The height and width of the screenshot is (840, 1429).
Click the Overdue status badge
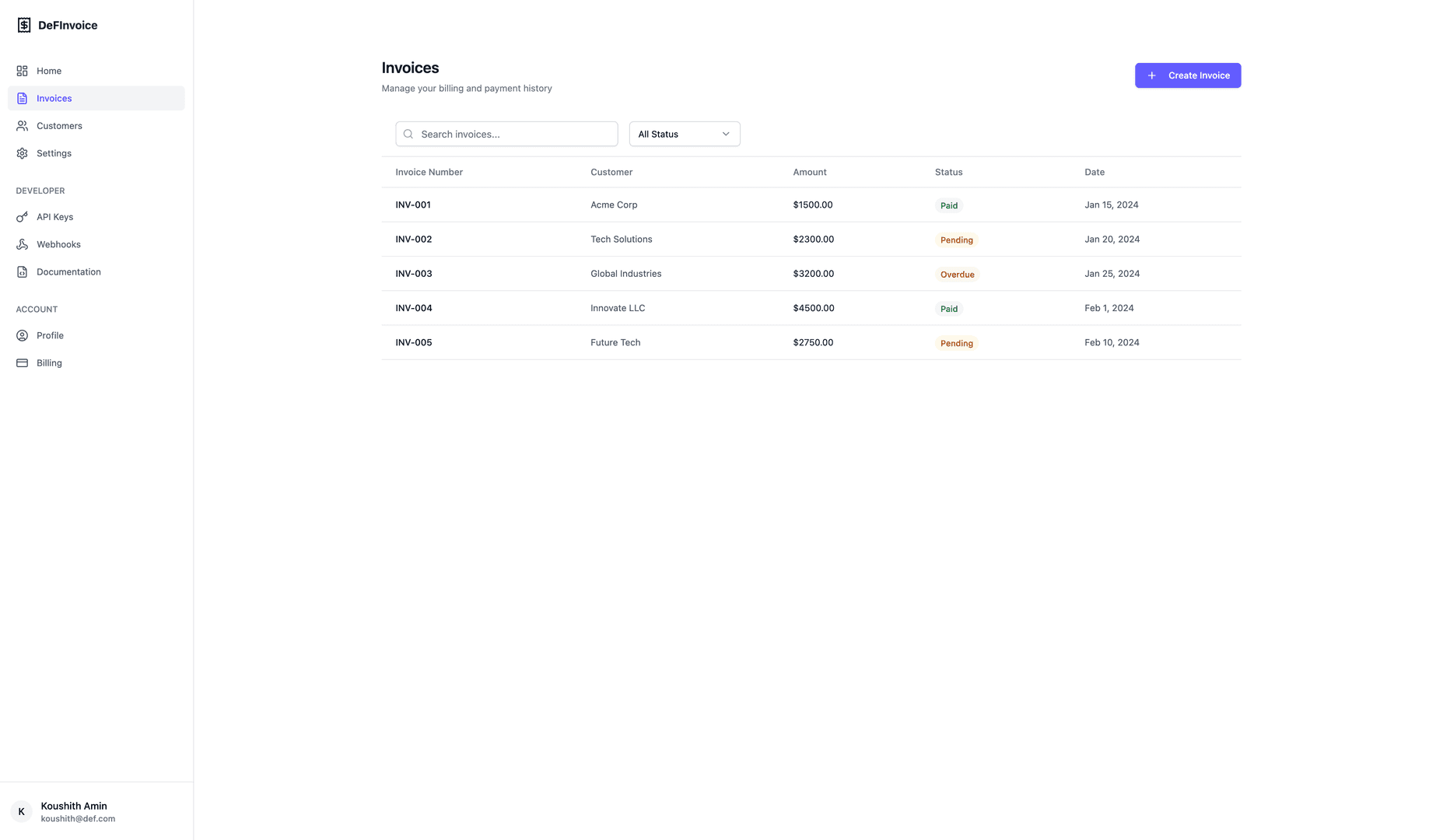(x=957, y=275)
